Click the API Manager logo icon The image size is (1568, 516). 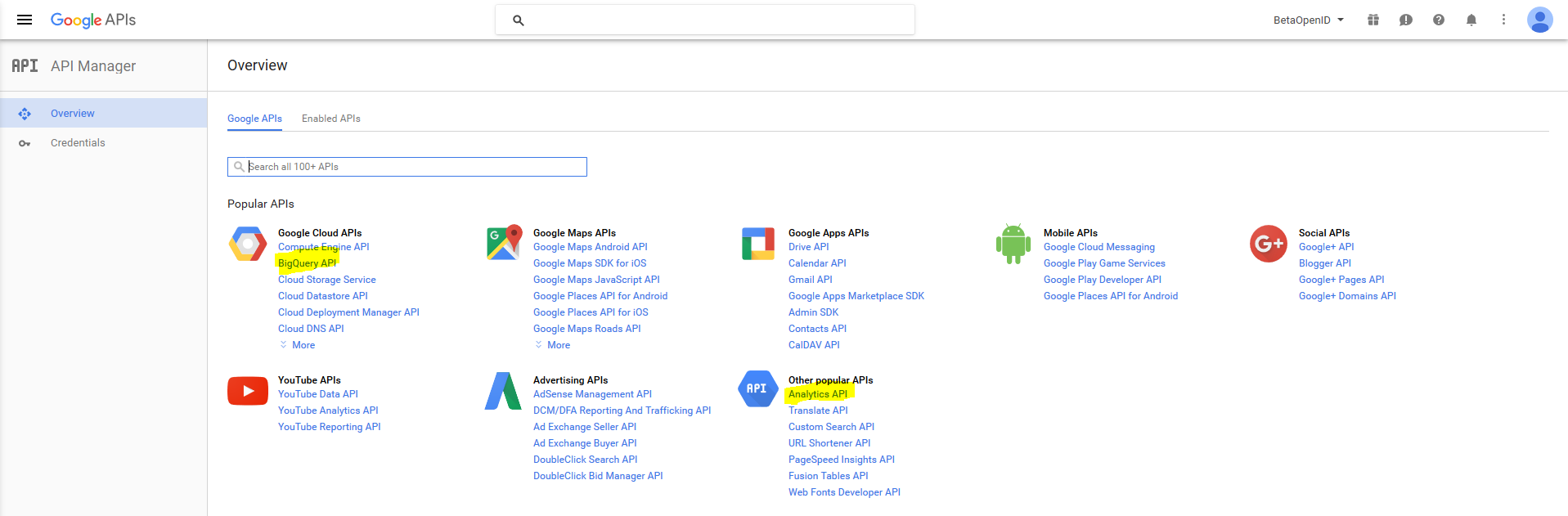(x=25, y=65)
